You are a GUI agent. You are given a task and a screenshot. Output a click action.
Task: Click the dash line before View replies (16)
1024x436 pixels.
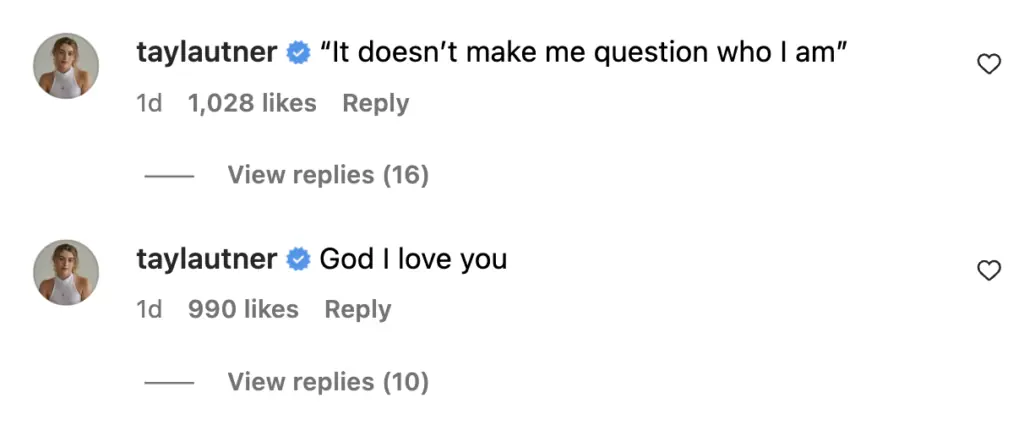[x=168, y=177]
